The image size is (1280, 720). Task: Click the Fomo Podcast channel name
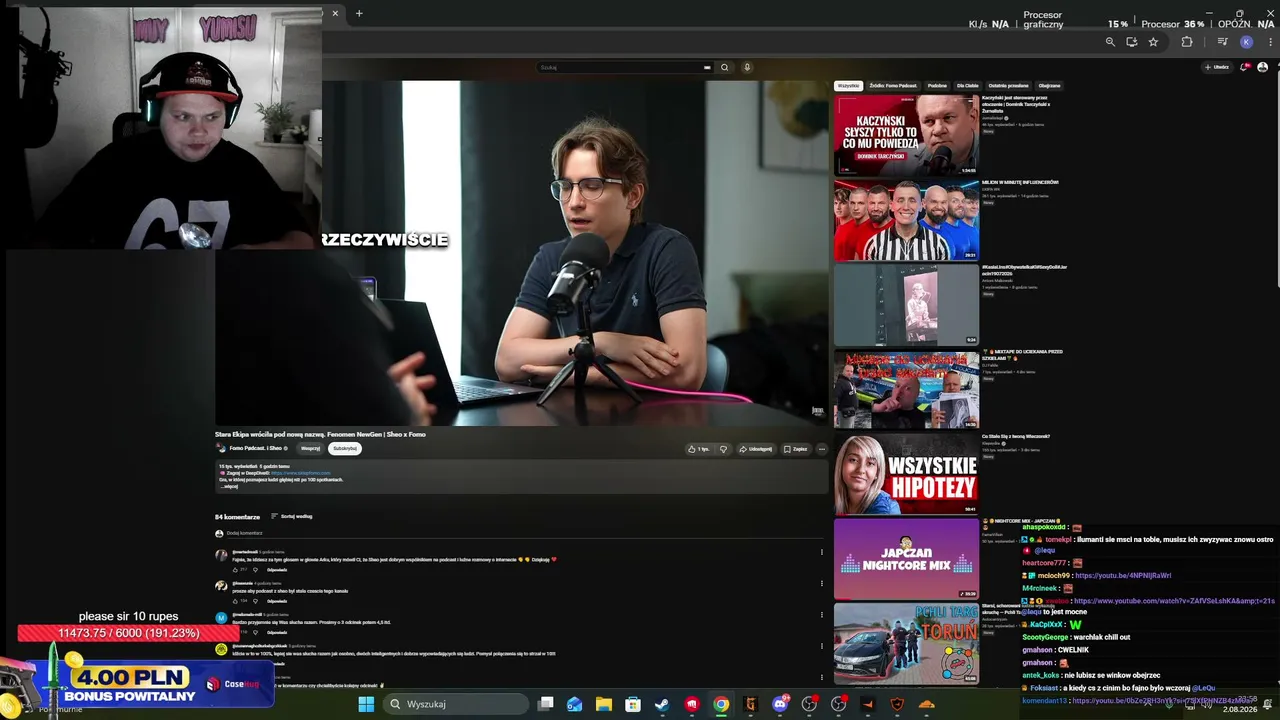pos(257,448)
